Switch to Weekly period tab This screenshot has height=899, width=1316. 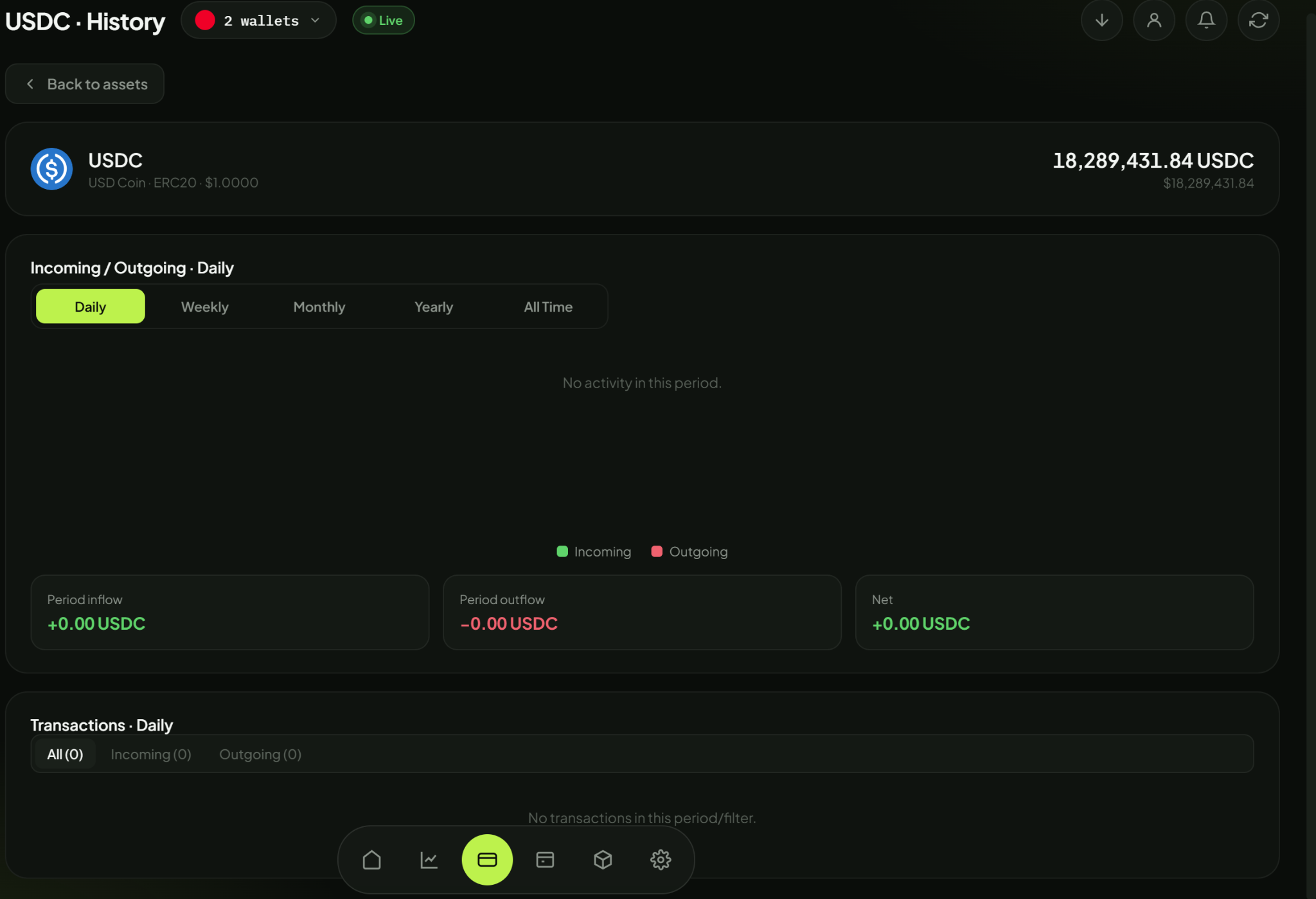point(205,307)
